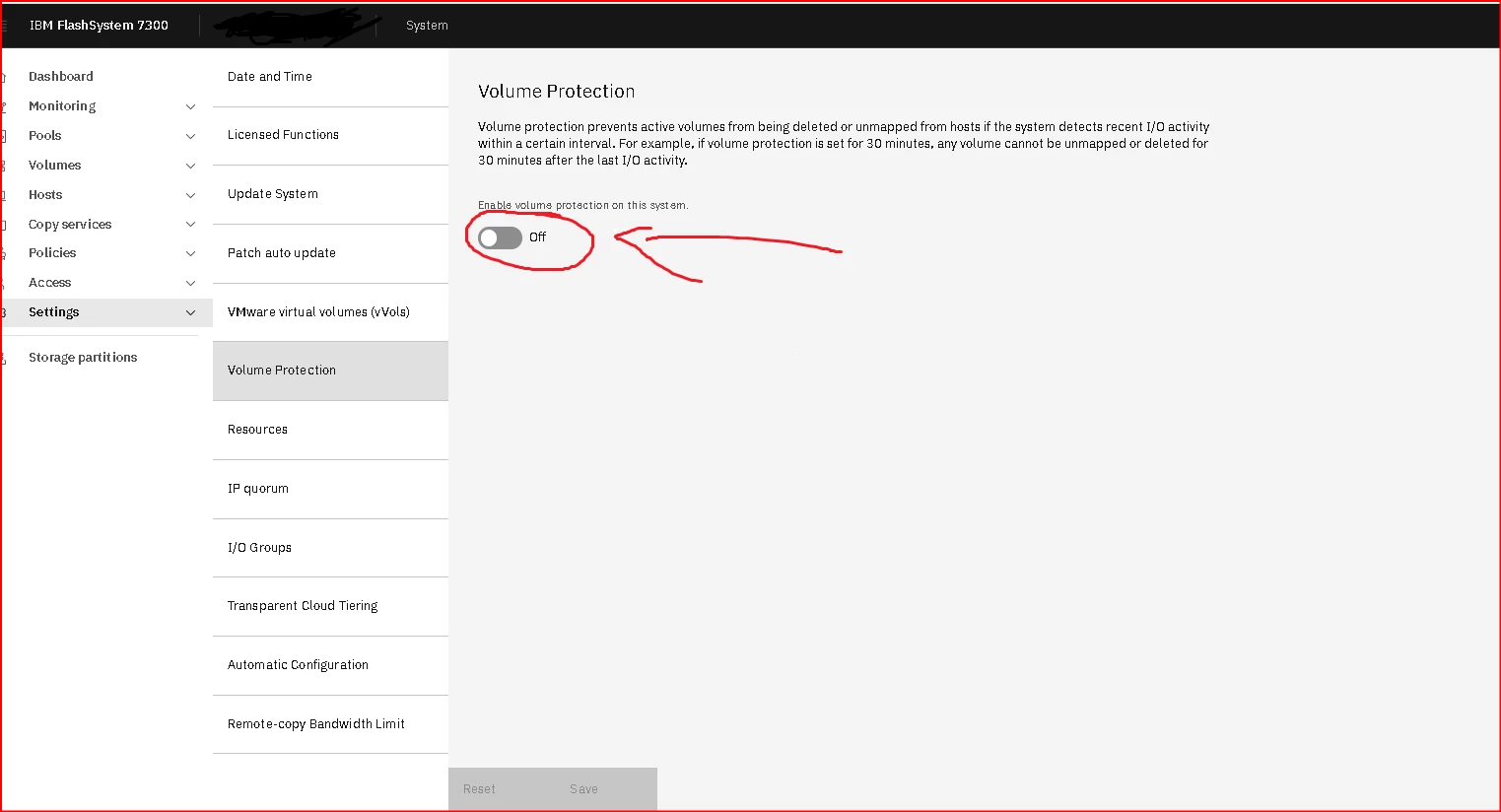Expand the Hosts menu chevron
Image resolution: width=1501 pixels, height=812 pixels.
click(190, 195)
